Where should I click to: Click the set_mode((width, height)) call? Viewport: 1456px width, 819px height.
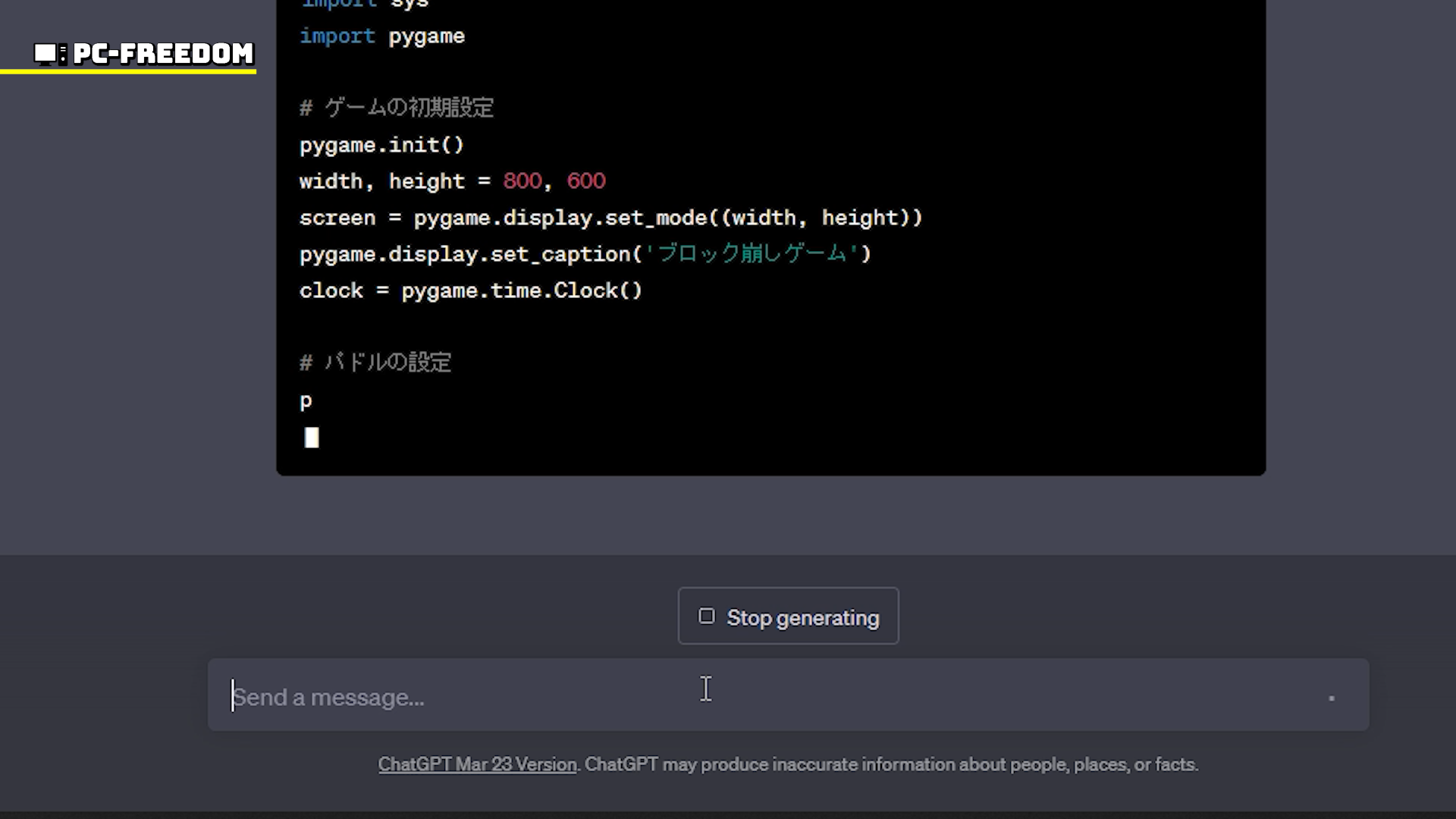pyautogui.click(x=762, y=218)
